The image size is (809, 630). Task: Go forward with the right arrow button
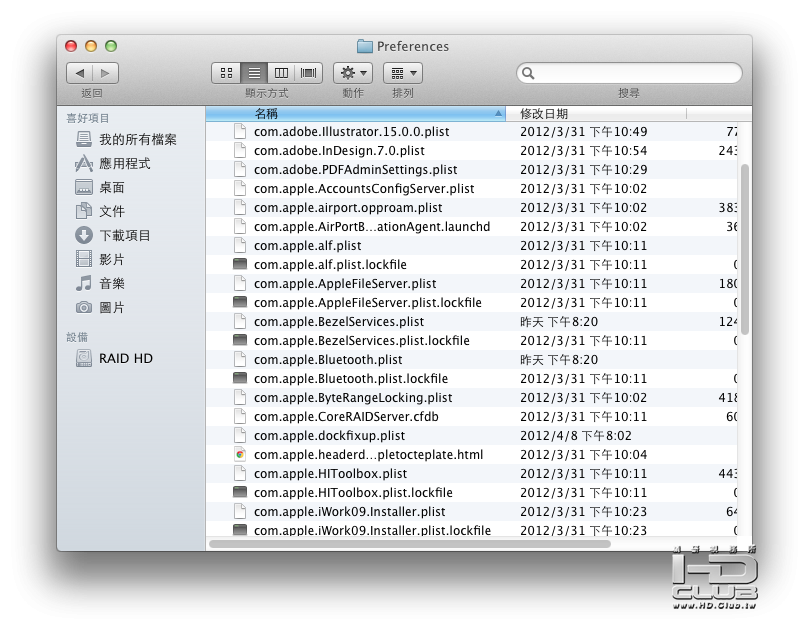(x=106, y=73)
